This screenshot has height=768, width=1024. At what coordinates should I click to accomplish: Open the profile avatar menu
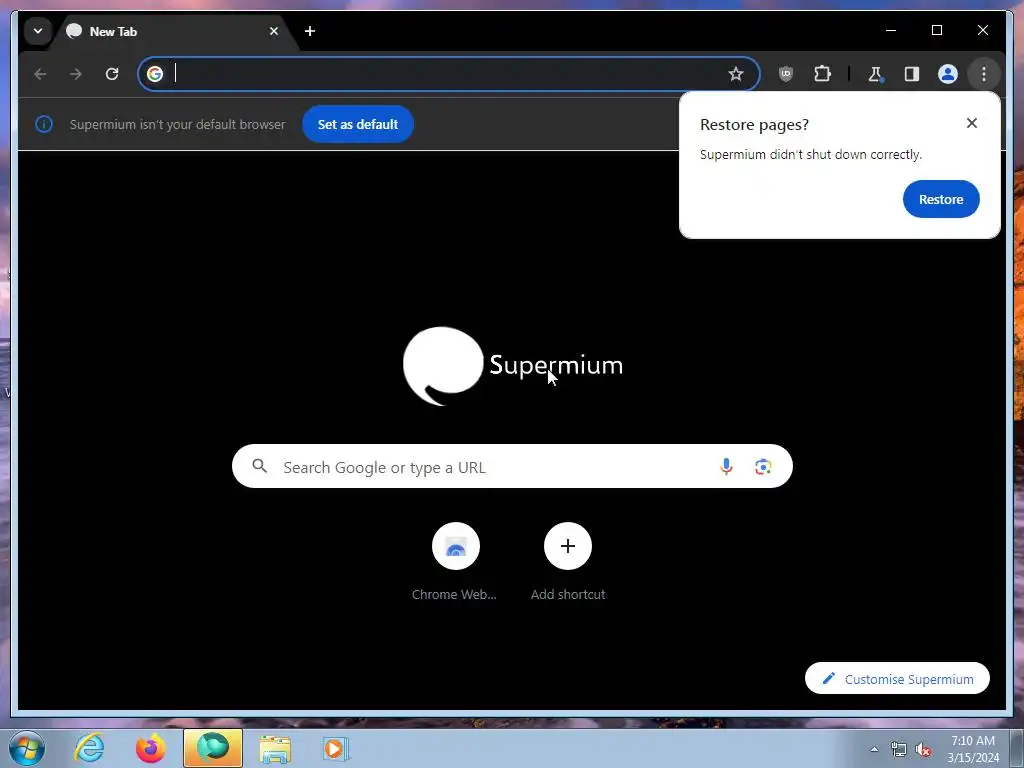(948, 74)
